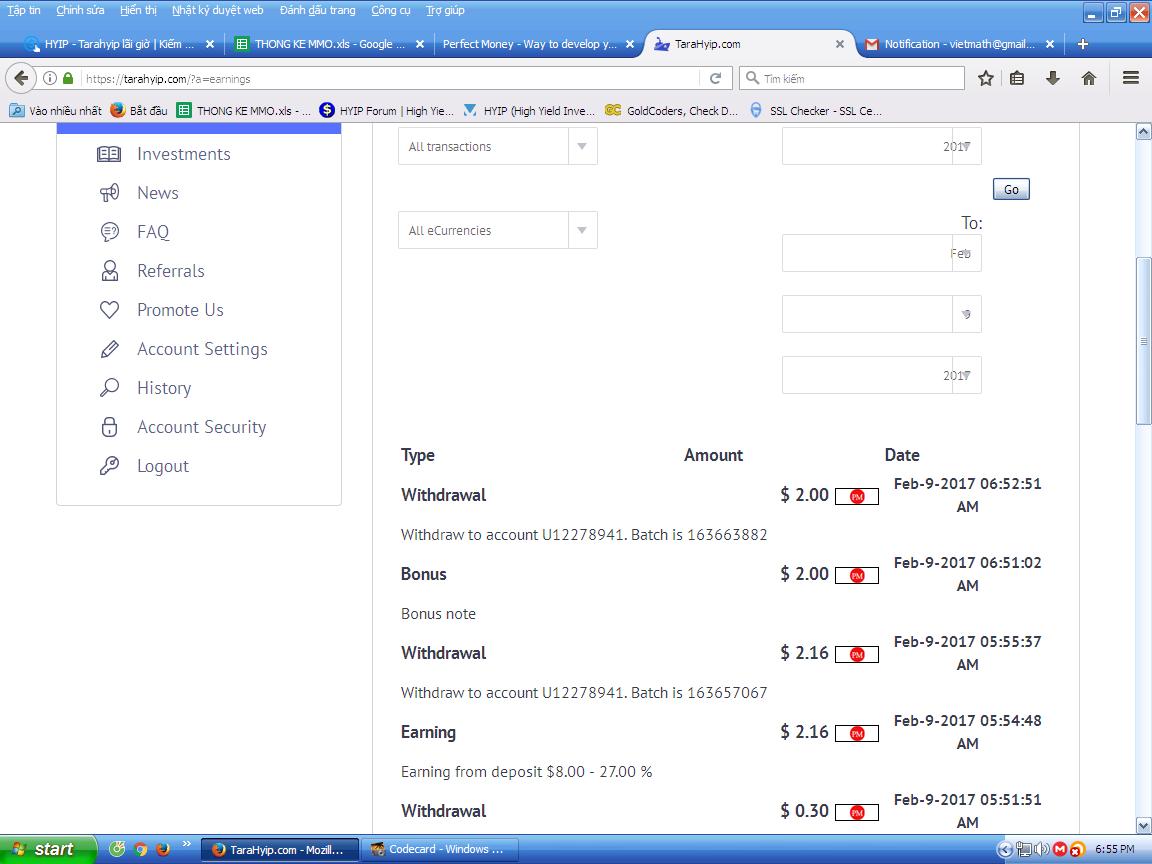This screenshot has width=1152, height=864.
Task: Click the tarahyip.com address bar
Action: (389, 79)
